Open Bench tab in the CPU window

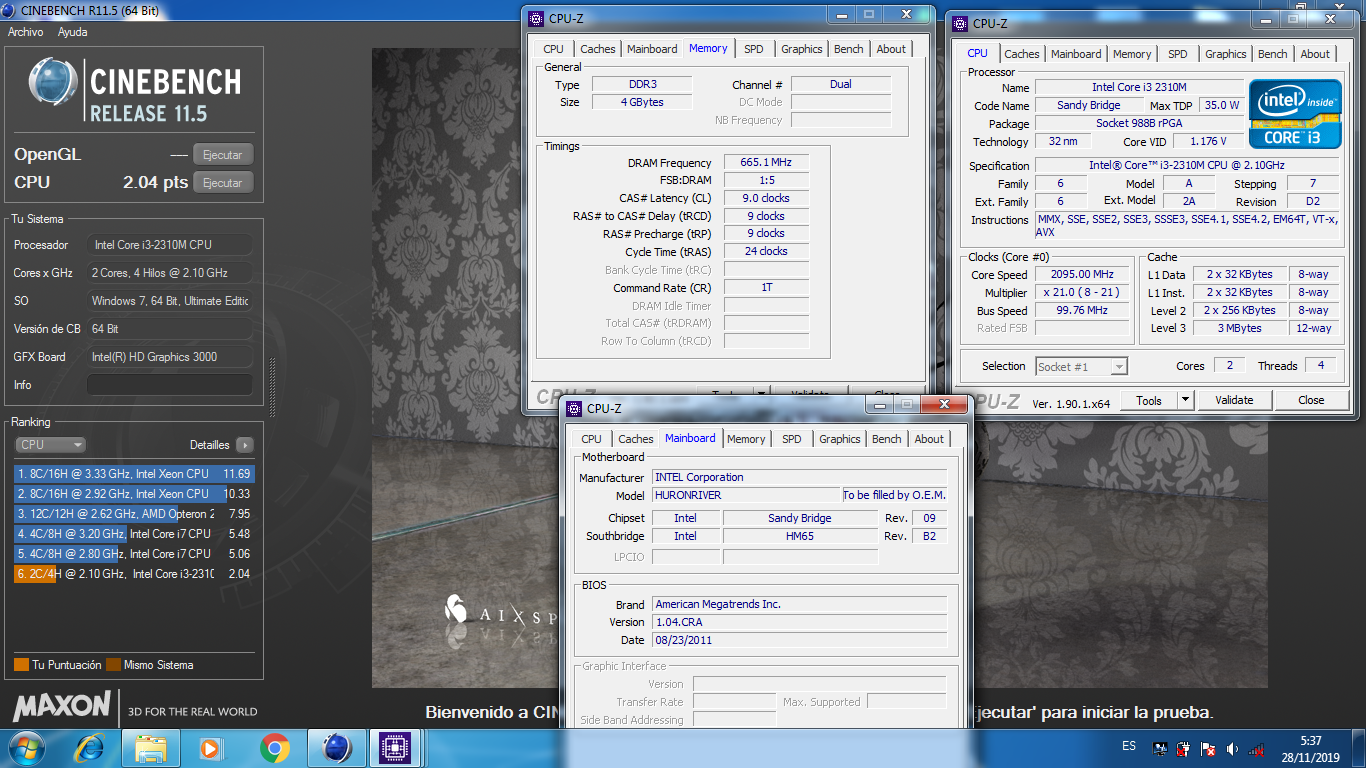coord(1272,54)
